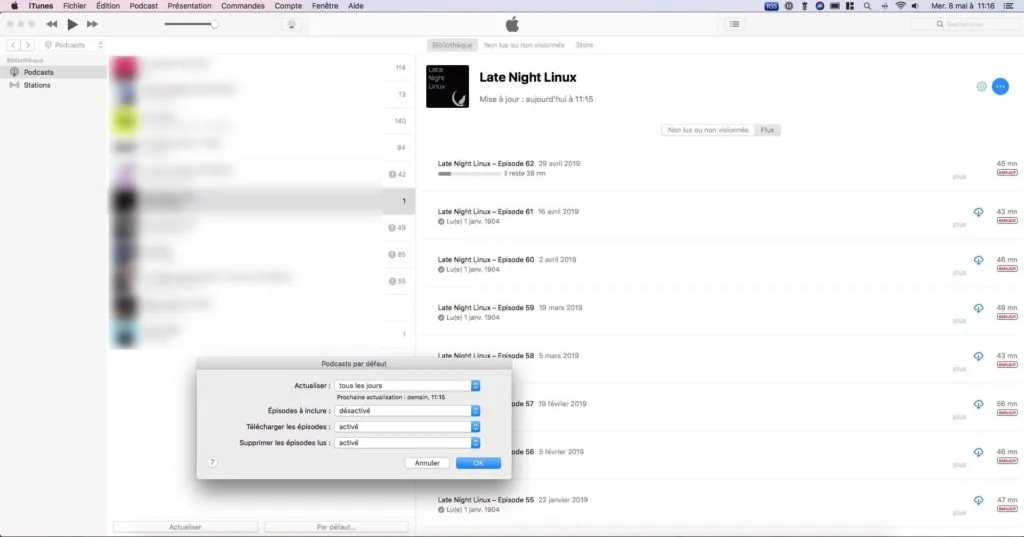This screenshot has width=1024, height=537.
Task: Click Episode 62 playback progress bar
Action: click(469, 174)
